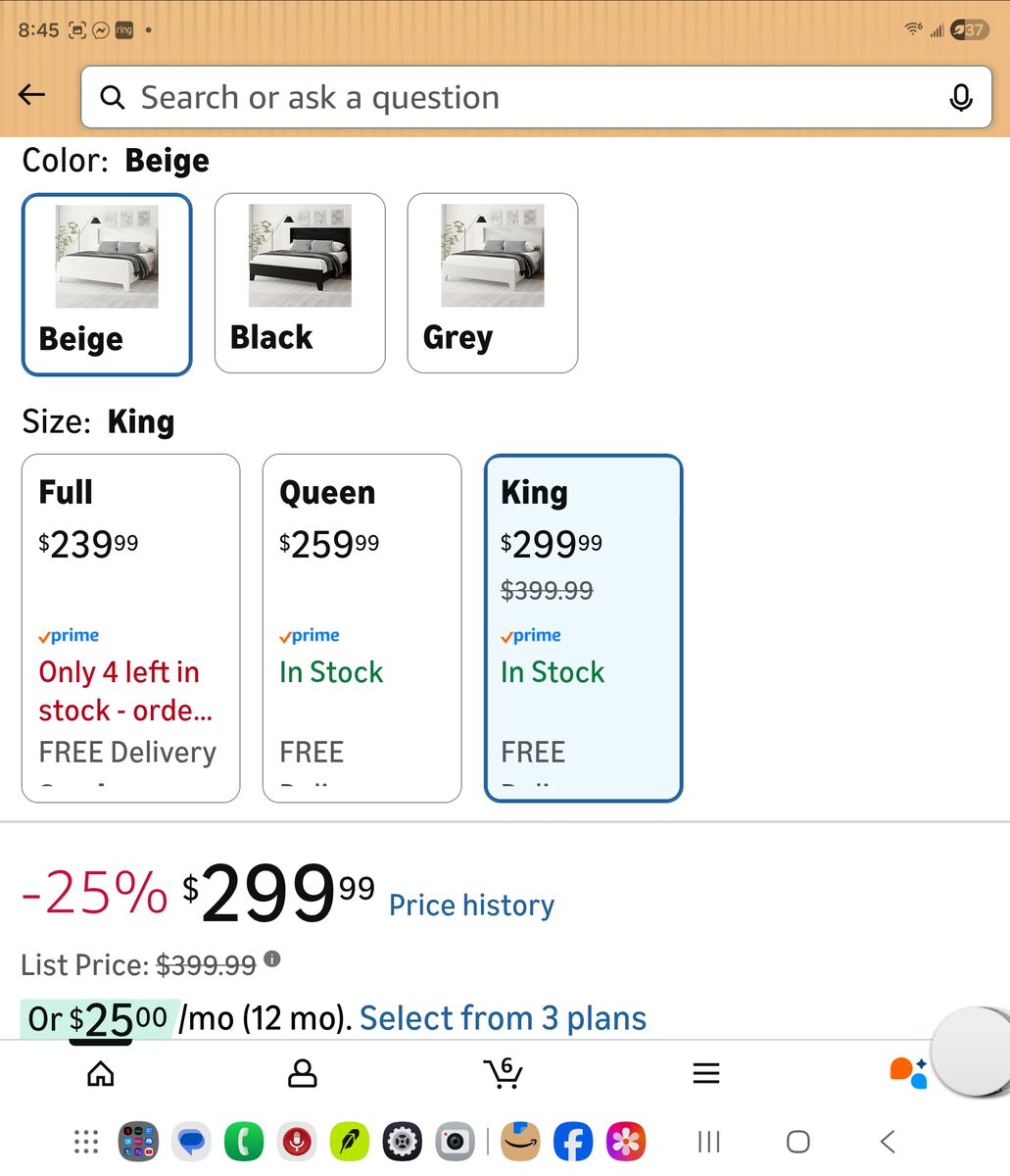1010x1176 pixels.
Task: Tap the microphone voice search icon
Action: [x=961, y=97]
